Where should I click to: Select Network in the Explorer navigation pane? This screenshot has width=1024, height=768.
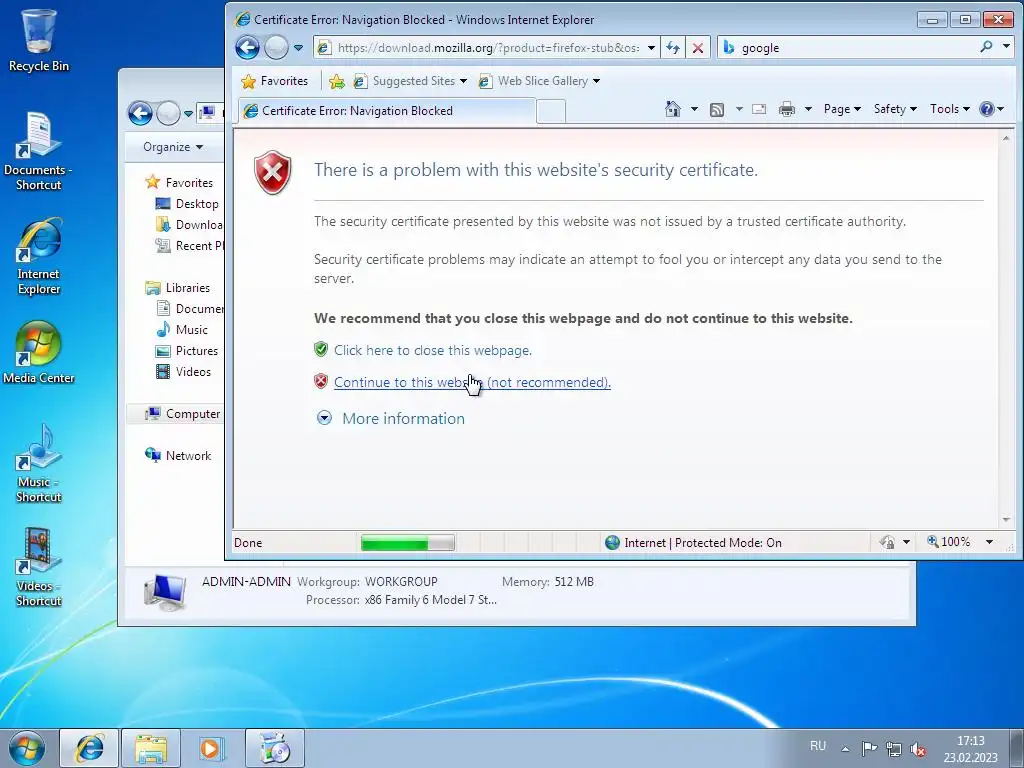click(178, 456)
